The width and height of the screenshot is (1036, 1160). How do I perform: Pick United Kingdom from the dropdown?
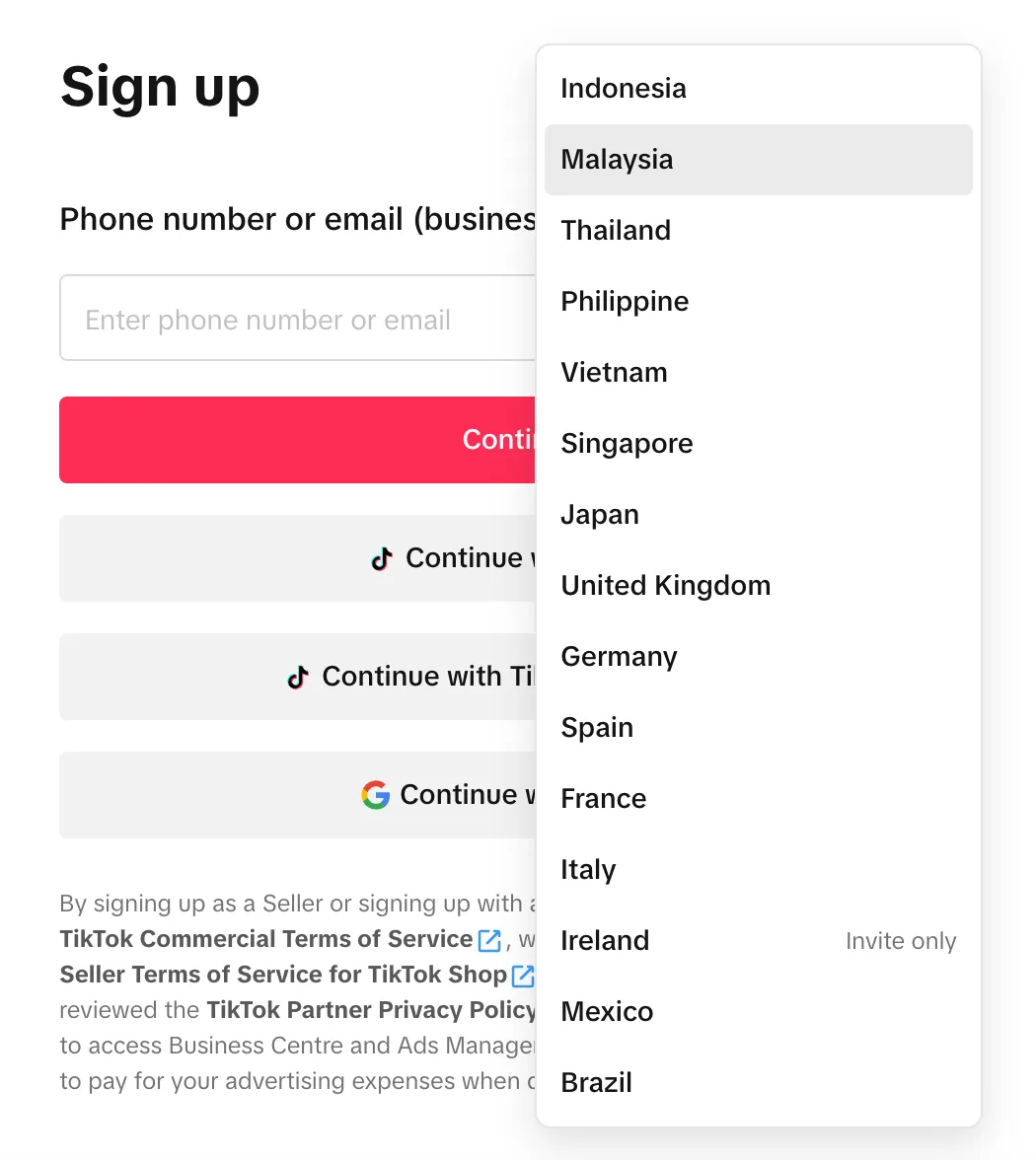666,586
